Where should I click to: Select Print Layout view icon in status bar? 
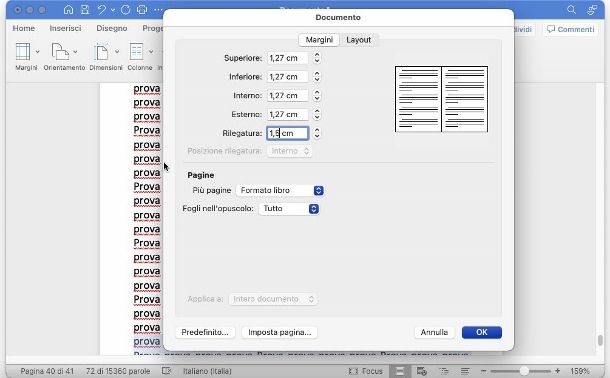click(x=400, y=371)
